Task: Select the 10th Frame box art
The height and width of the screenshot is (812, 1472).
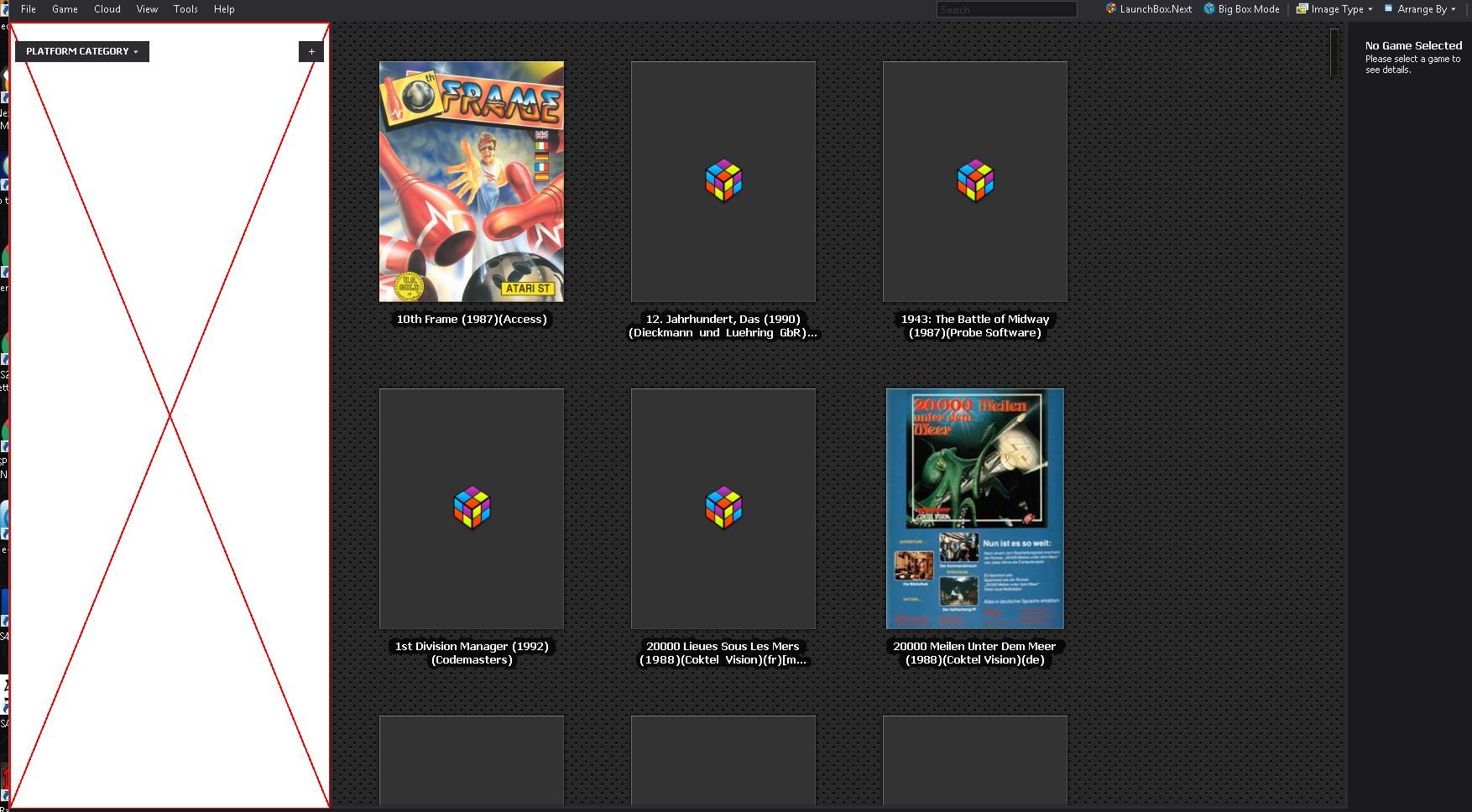Action: (472, 181)
